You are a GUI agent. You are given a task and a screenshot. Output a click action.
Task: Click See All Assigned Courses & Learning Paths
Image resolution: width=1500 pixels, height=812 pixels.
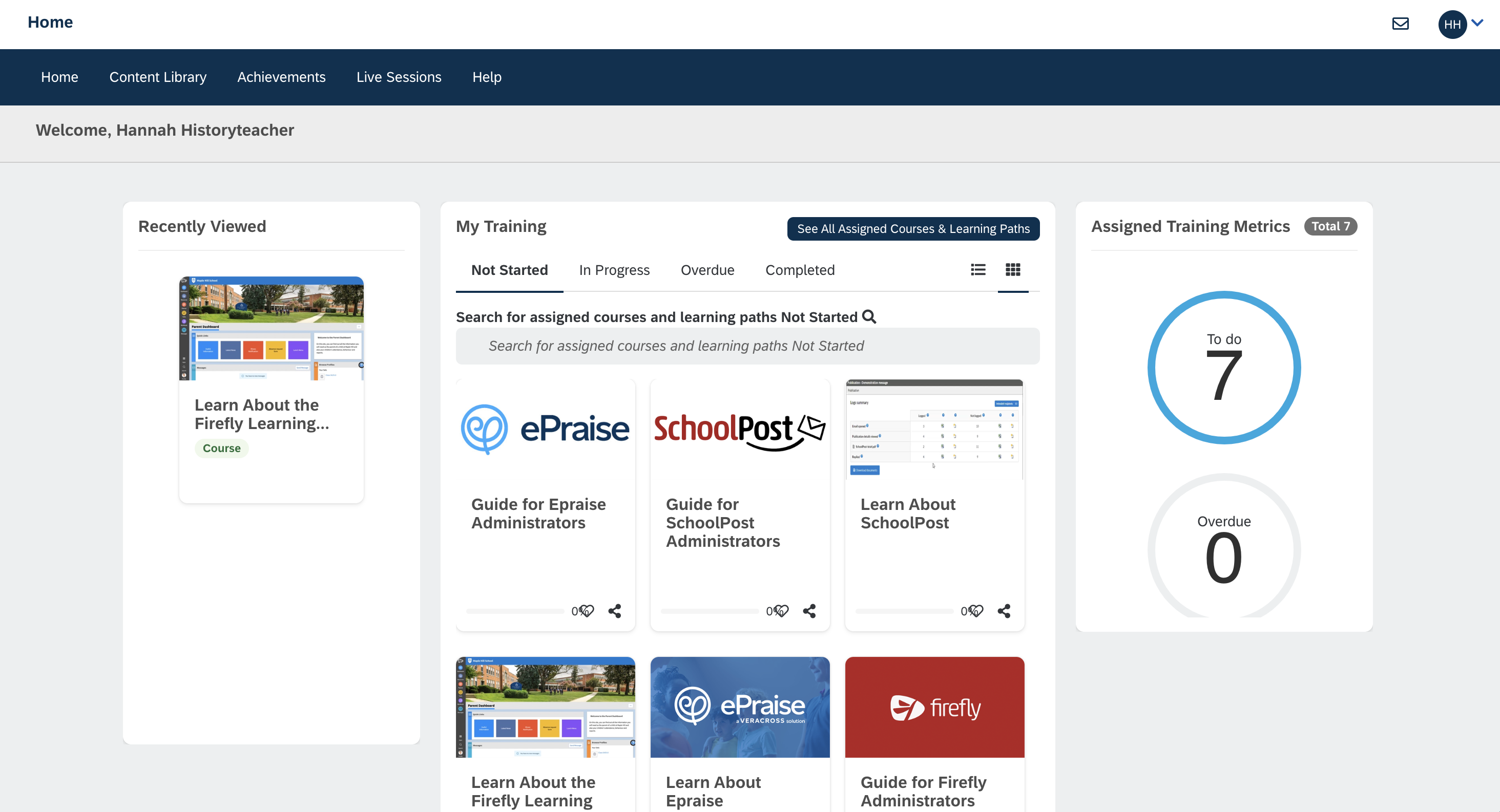(x=913, y=229)
